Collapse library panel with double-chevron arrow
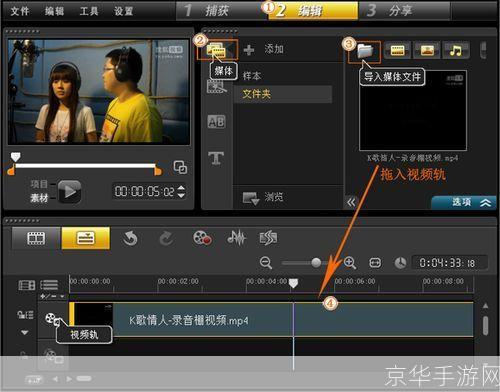 point(351,202)
